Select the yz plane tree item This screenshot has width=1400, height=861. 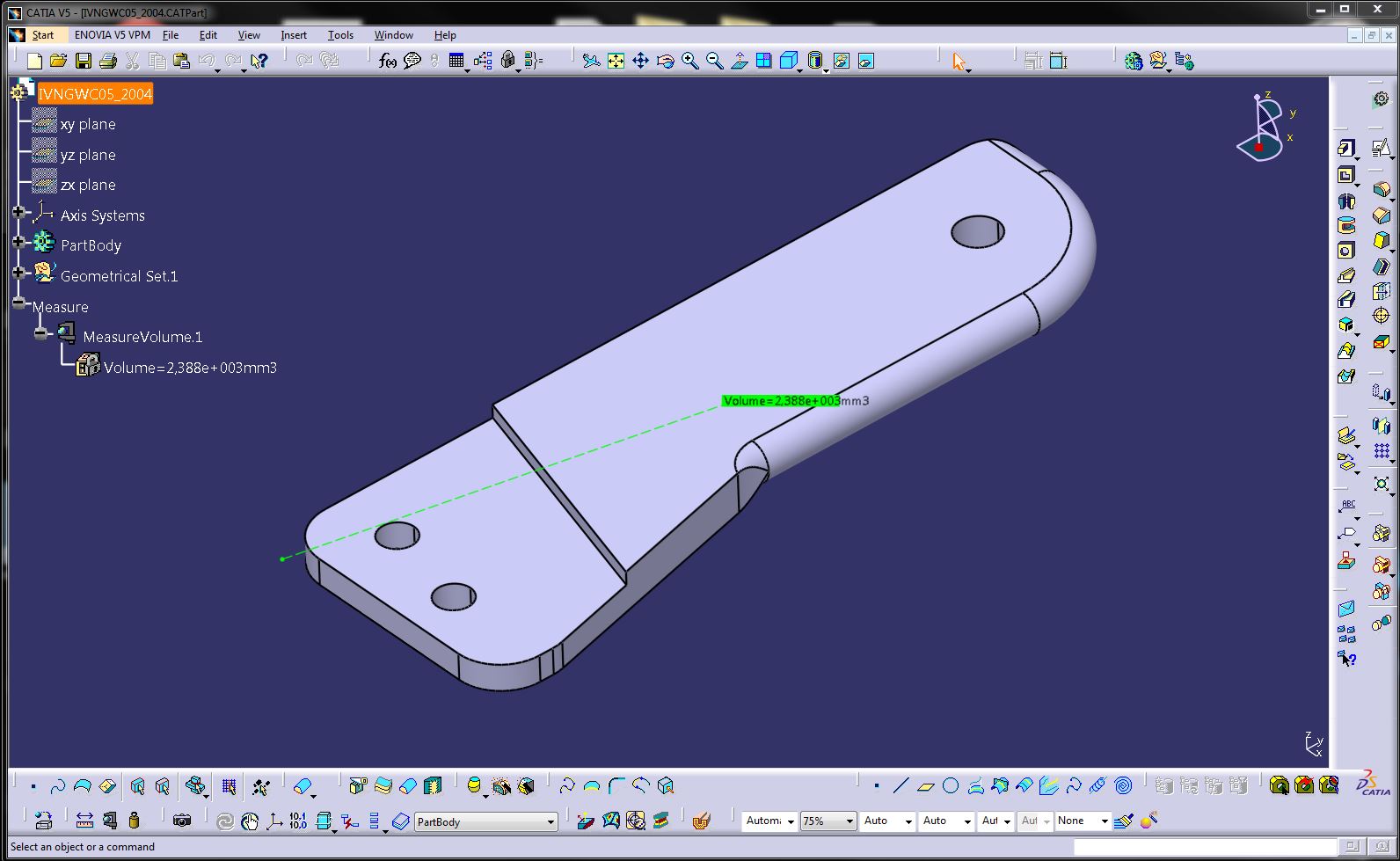(88, 155)
